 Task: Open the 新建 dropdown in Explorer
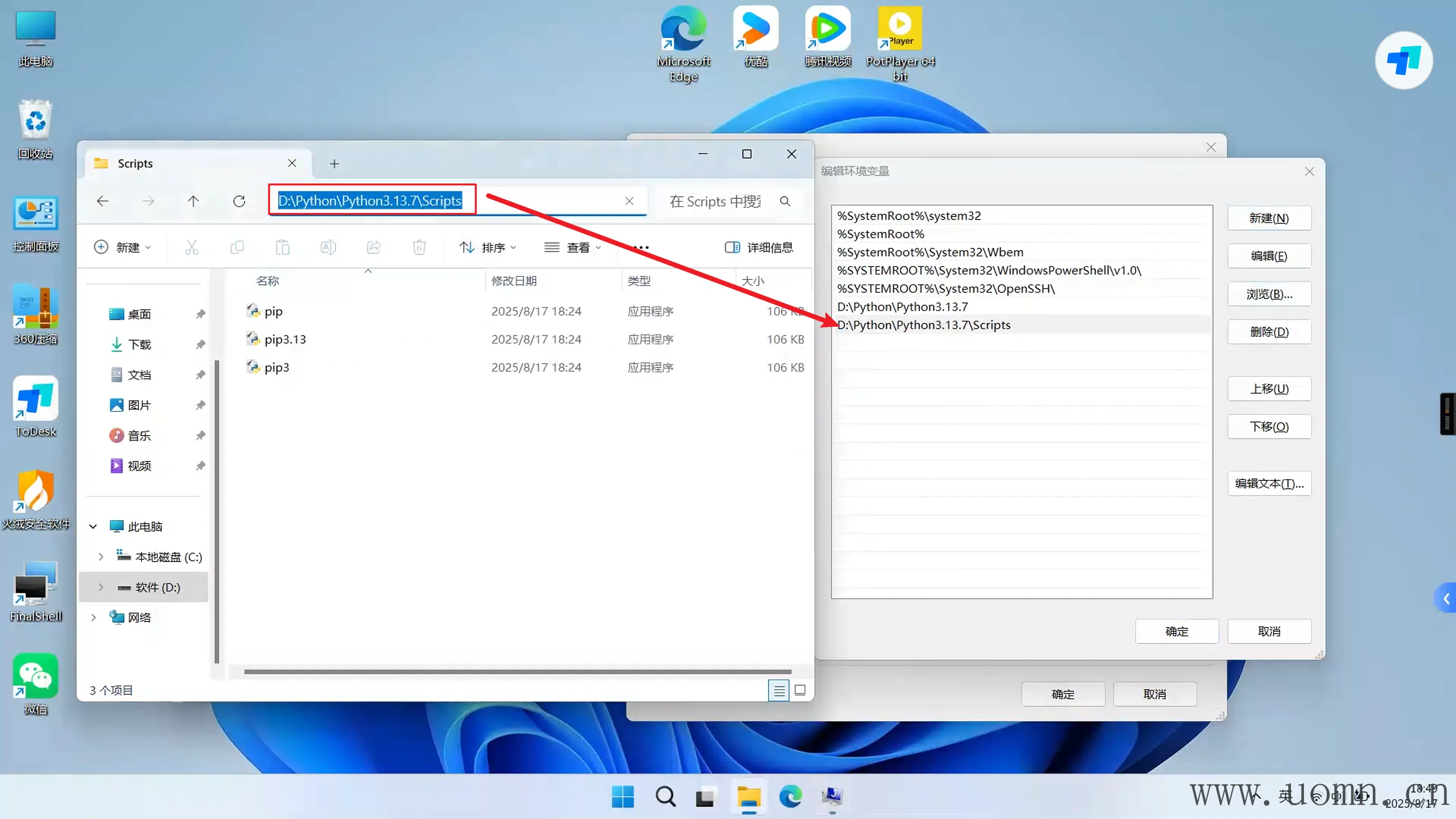[x=123, y=248]
